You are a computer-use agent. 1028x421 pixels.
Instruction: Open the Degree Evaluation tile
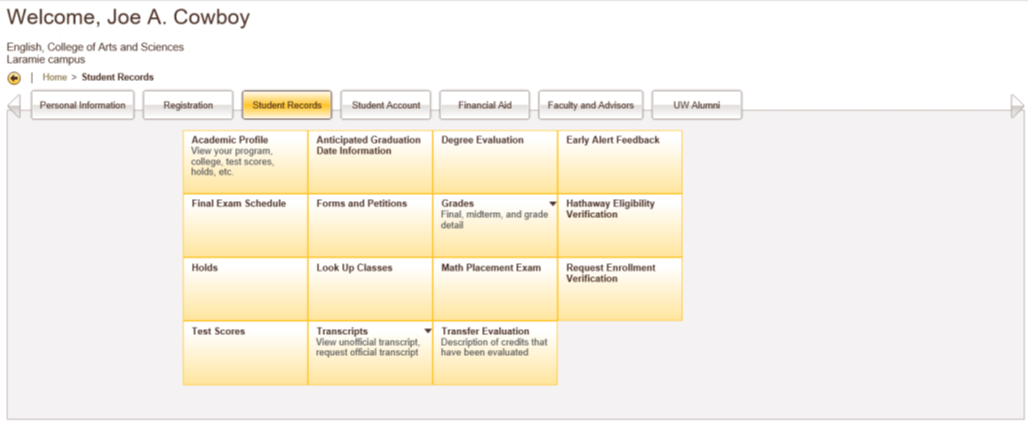point(495,162)
